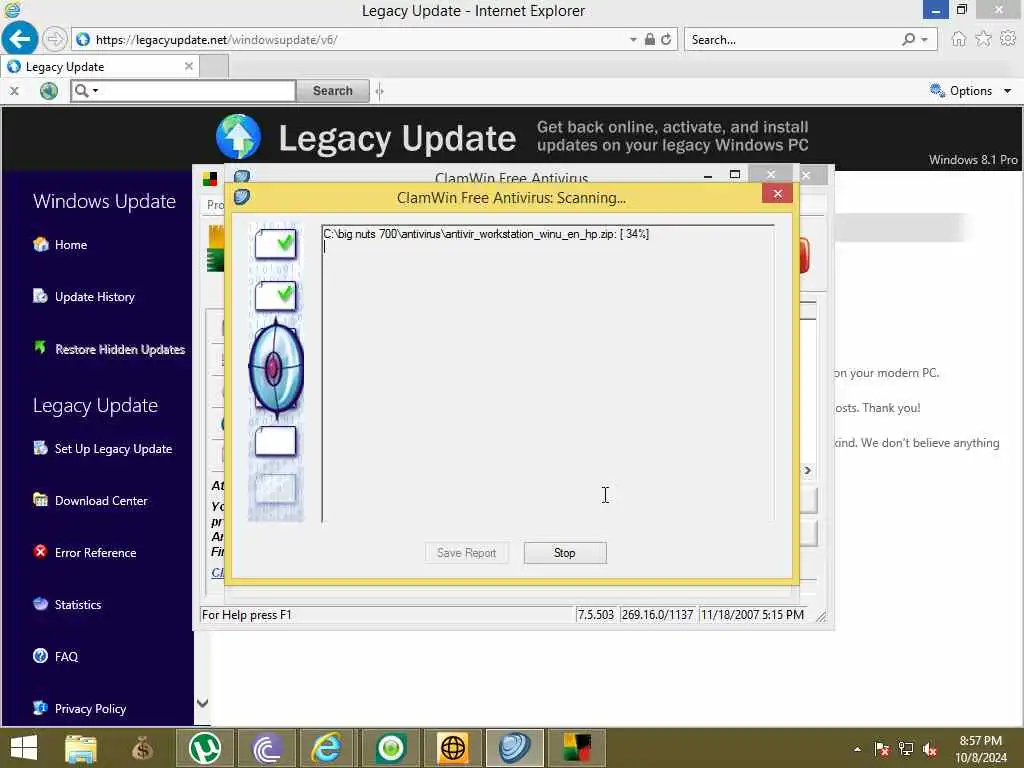Open the purple swirl app on taskbar
This screenshot has width=1024, height=768.
[x=266, y=748]
